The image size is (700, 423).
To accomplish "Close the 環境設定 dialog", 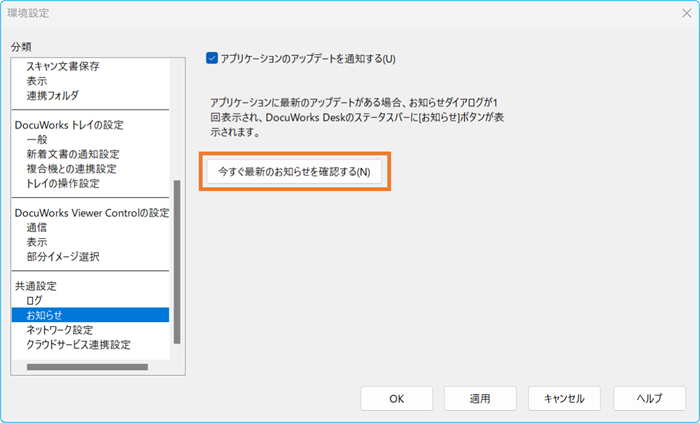I will pyautogui.click(x=675, y=14).
